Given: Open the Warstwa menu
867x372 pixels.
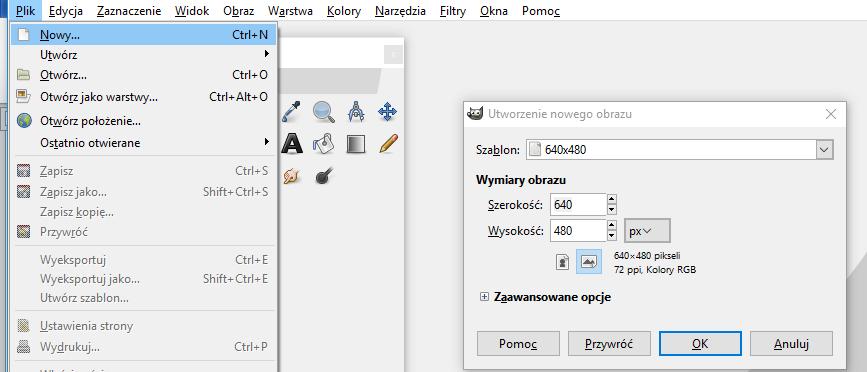Looking at the screenshot, I should [x=290, y=11].
